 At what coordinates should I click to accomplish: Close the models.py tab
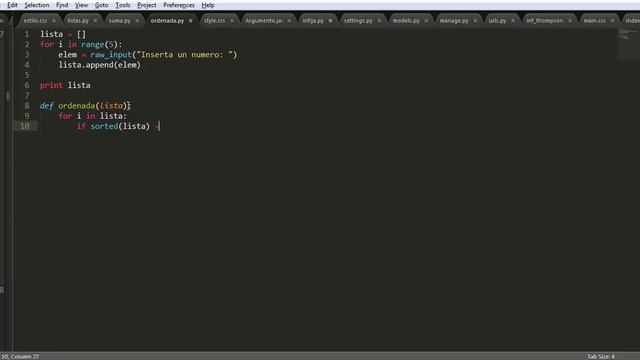pos(426,20)
